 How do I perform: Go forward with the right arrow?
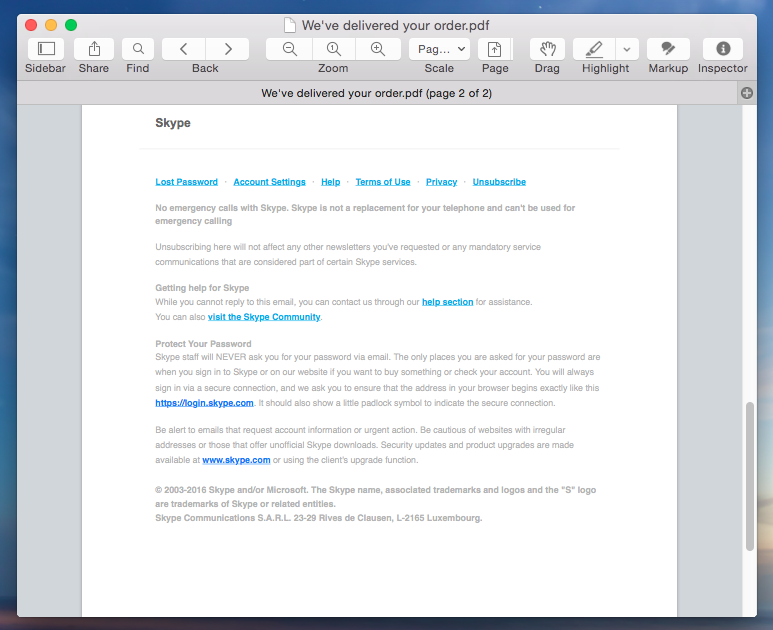227,49
